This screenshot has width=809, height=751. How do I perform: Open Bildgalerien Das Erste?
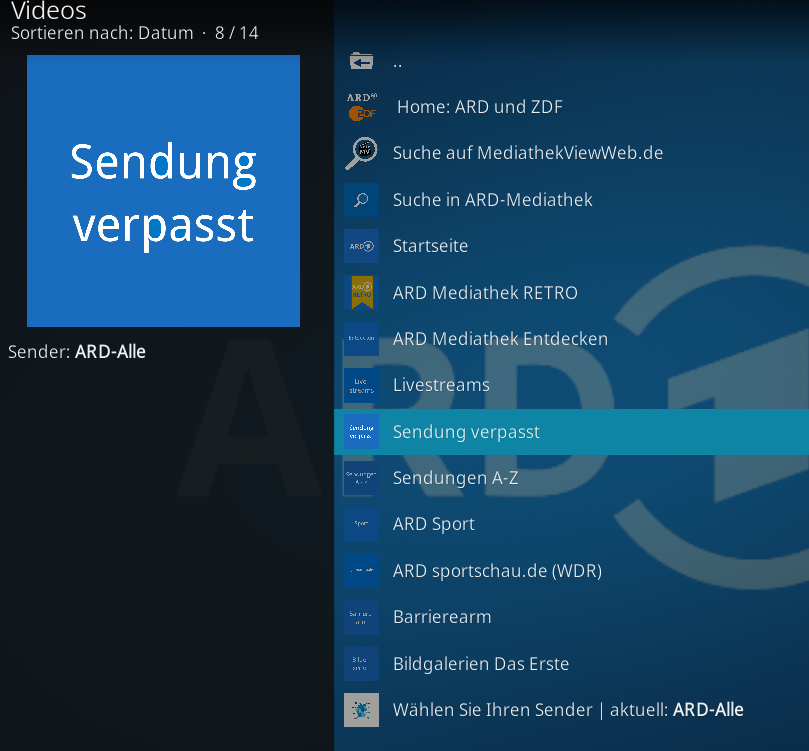(x=571, y=664)
